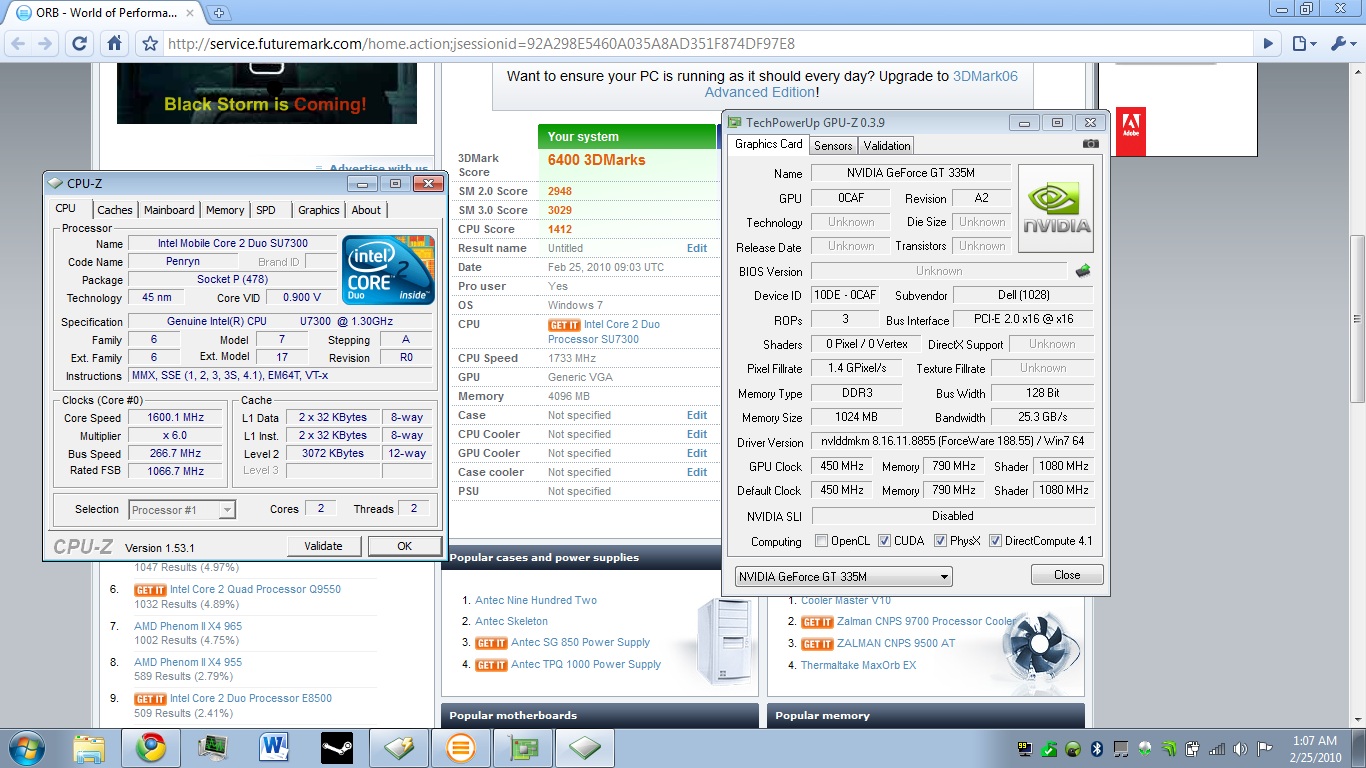Click the Validate button in CPU-Z
Image resolution: width=1366 pixels, height=768 pixels.
coord(323,546)
